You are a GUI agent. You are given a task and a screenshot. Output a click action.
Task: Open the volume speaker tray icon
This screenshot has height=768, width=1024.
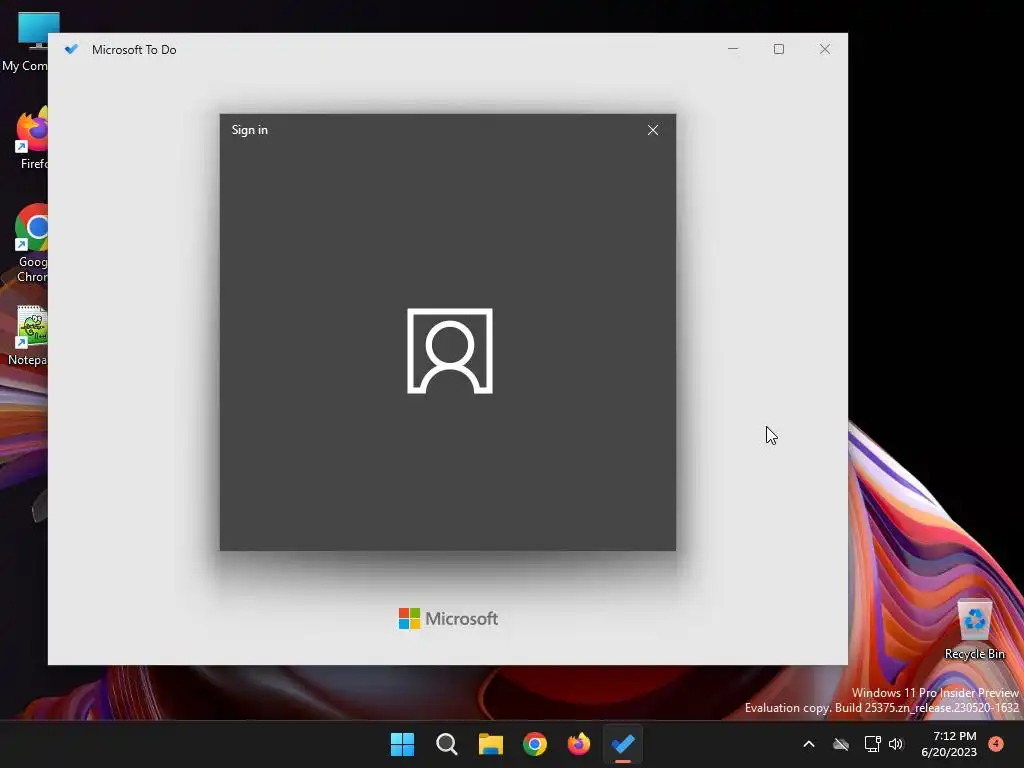tap(896, 744)
